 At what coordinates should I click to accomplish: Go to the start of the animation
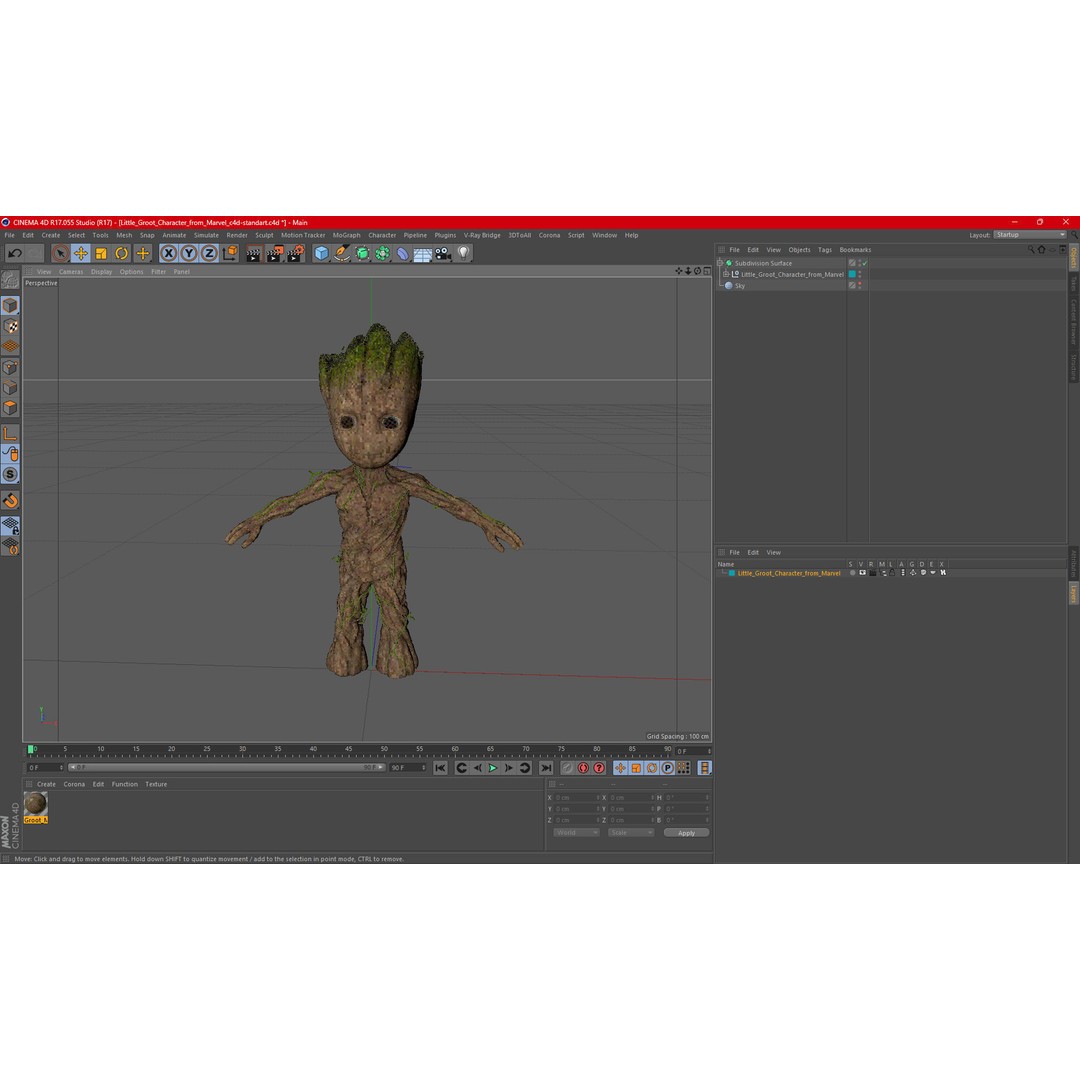point(440,768)
